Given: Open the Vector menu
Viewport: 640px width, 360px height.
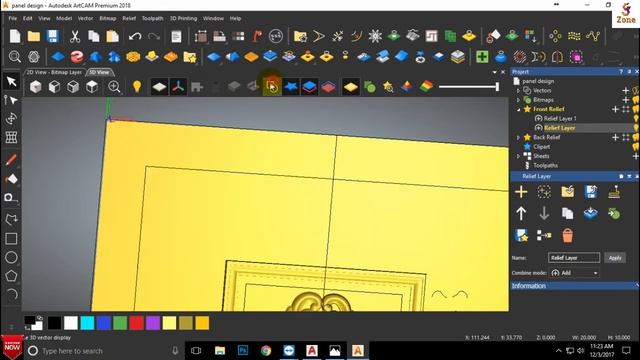Looking at the screenshot, I should [x=85, y=18].
